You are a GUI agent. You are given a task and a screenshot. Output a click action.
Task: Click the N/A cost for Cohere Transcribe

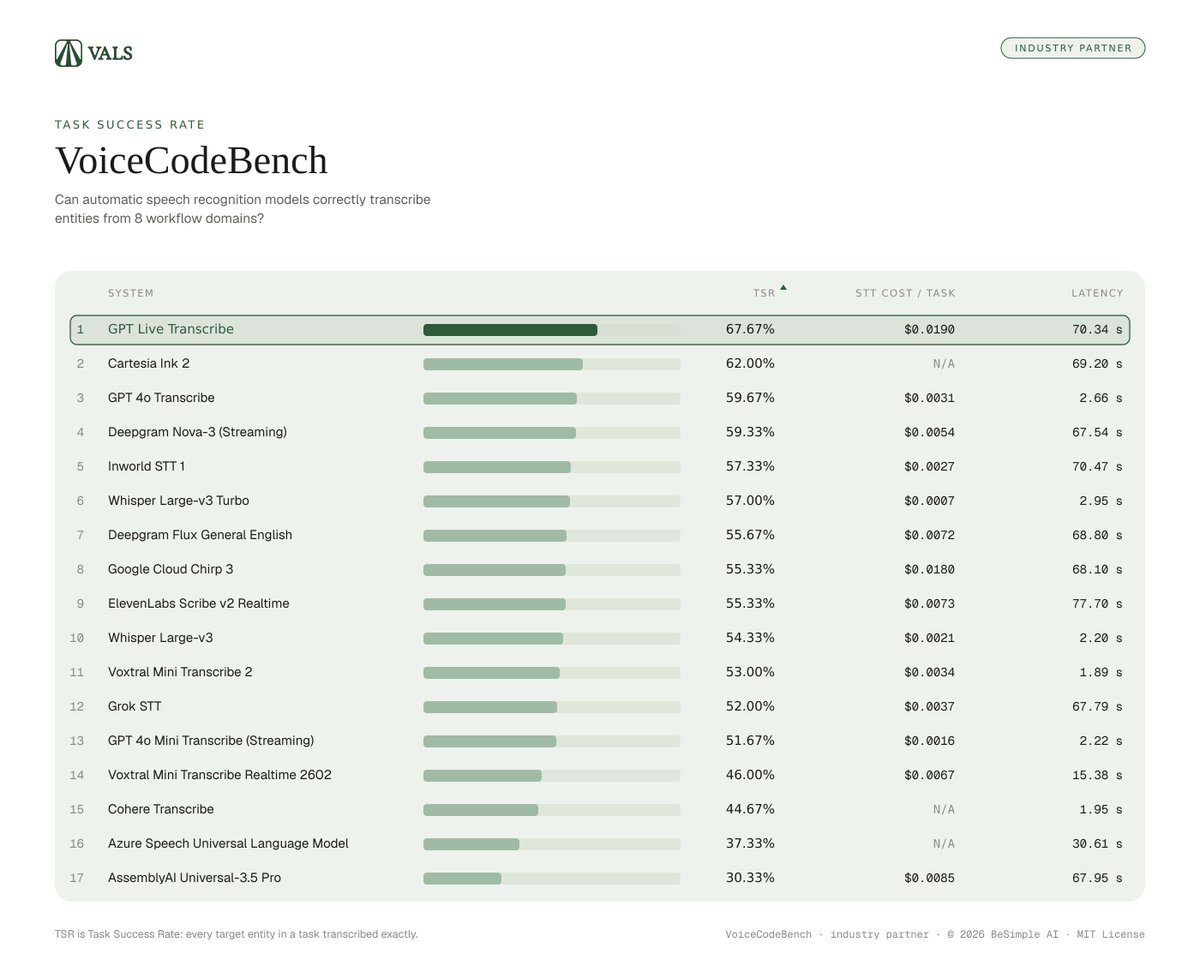click(x=944, y=809)
